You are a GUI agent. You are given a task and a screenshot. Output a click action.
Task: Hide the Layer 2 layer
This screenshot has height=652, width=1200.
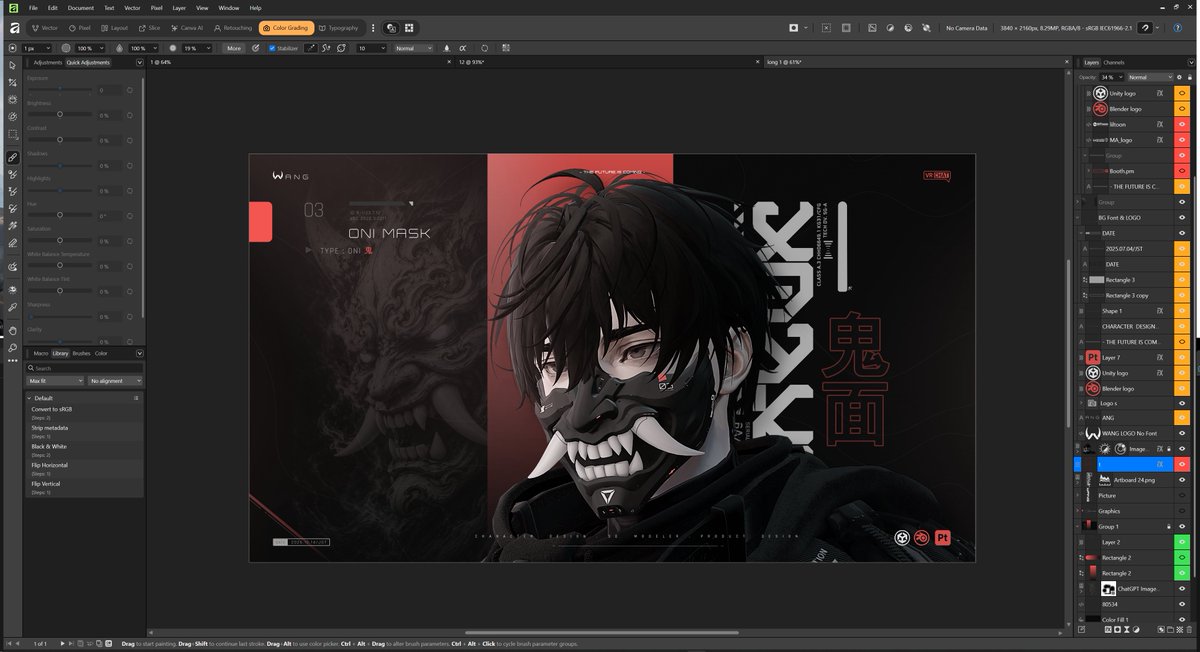point(1181,542)
